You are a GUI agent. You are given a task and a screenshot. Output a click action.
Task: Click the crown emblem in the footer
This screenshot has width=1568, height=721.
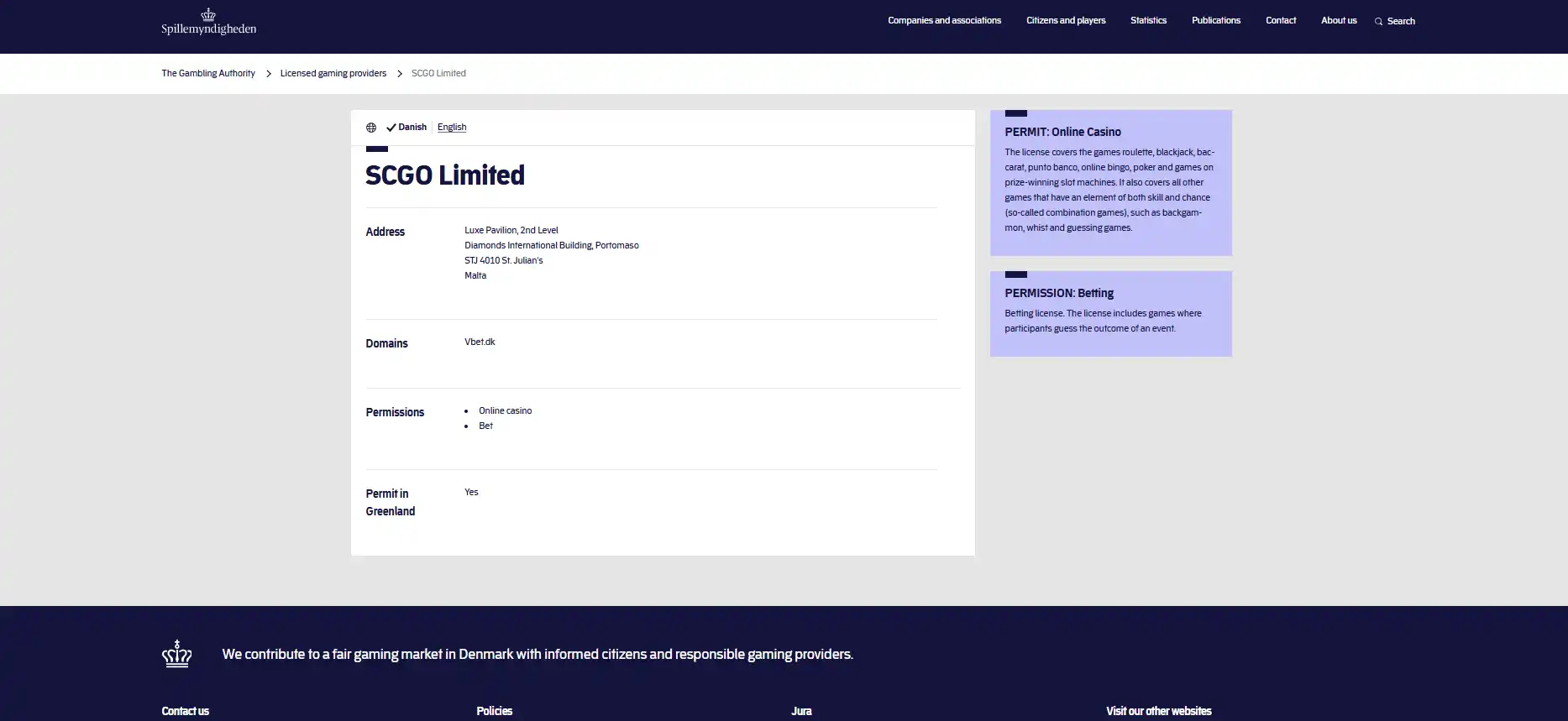pos(177,654)
